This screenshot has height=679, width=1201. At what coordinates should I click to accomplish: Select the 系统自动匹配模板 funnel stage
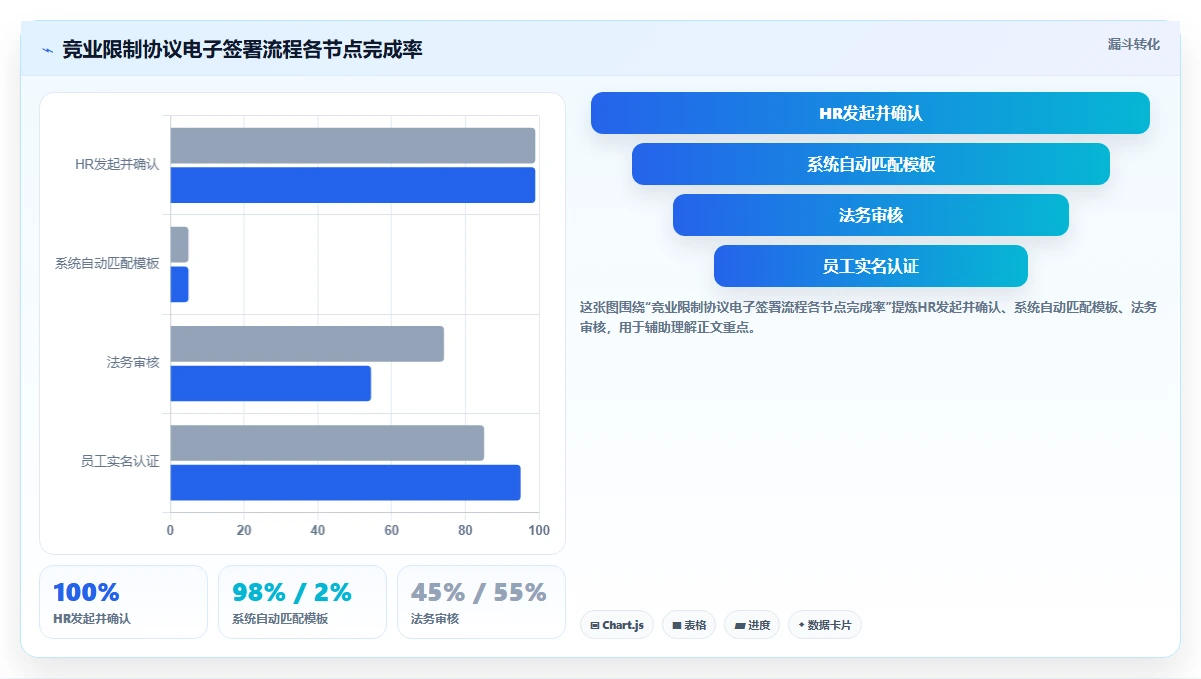[x=870, y=164]
